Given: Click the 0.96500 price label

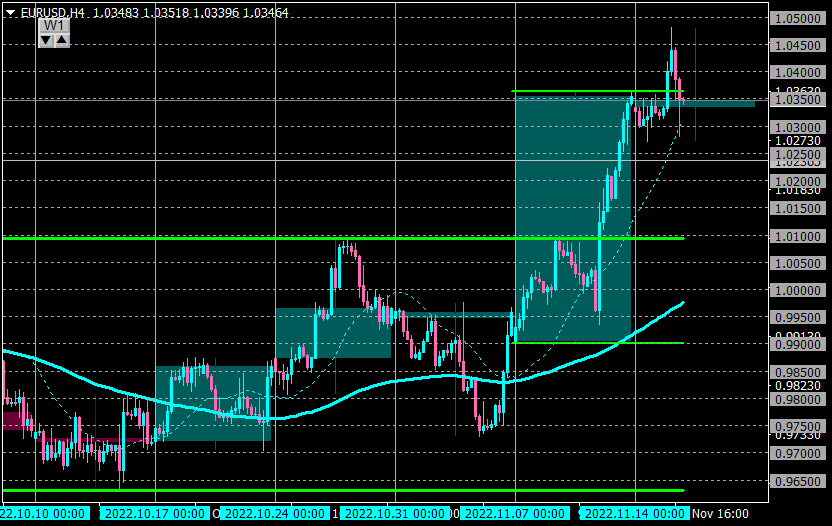Looking at the screenshot, I should click(798, 481).
